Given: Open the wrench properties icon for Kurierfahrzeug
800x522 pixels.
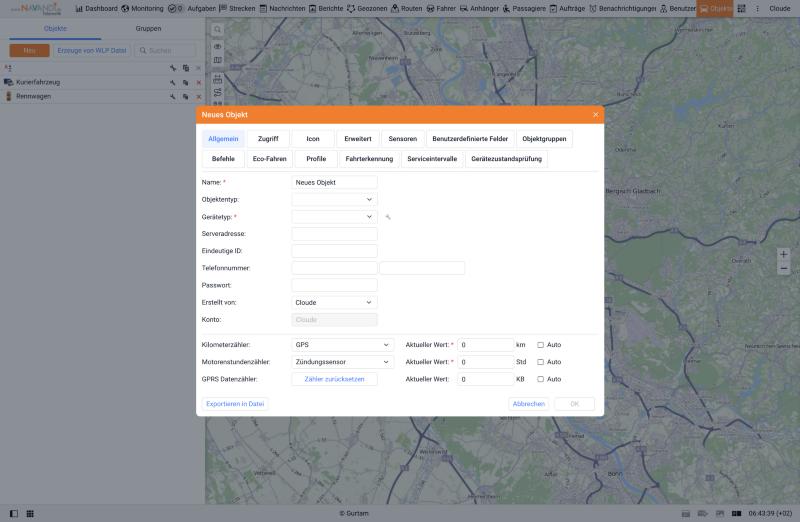Looking at the screenshot, I should [173, 82].
